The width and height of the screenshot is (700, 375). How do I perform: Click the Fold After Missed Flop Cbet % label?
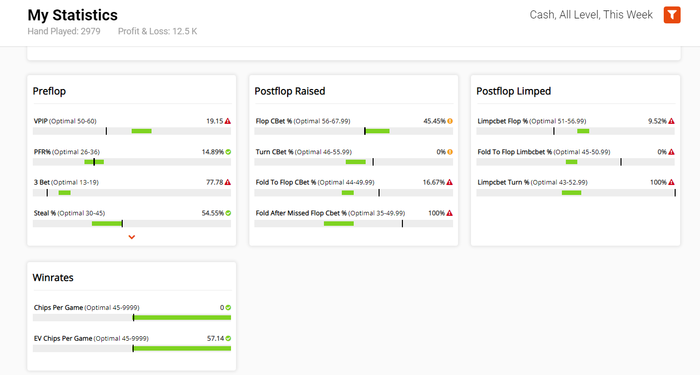click(301, 213)
